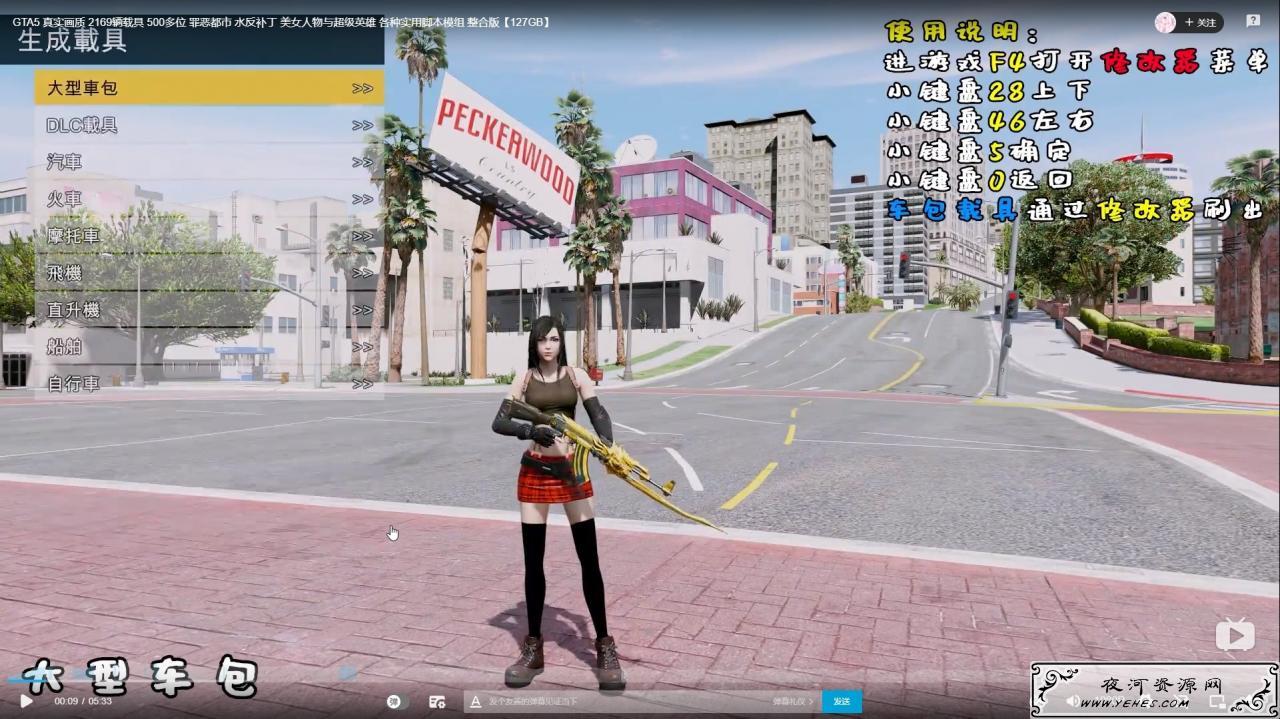Toggle the danmaku (弹) display switch
Image resolution: width=1280 pixels, height=719 pixels.
click(x=397, y=701)
